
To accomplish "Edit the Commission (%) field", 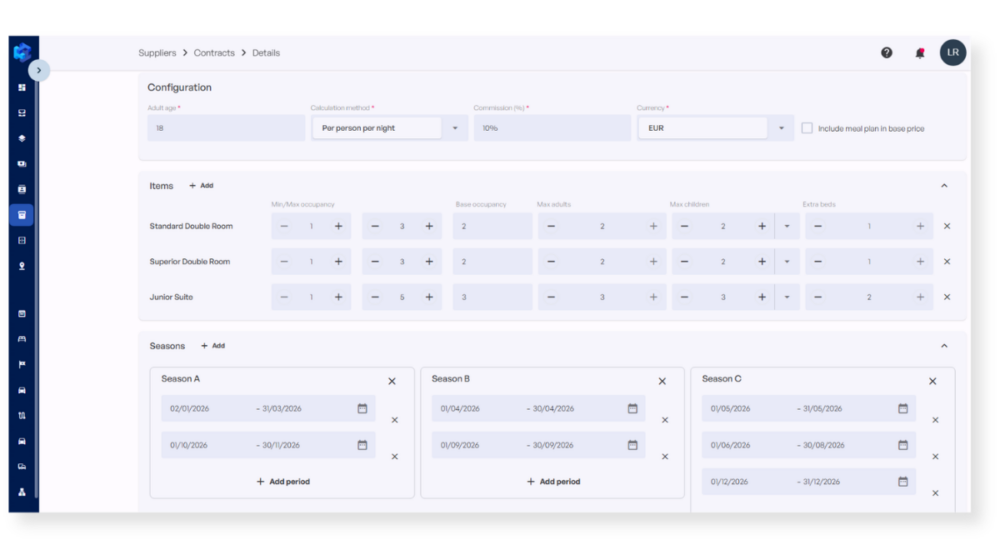I will click(x=552, y=128).
